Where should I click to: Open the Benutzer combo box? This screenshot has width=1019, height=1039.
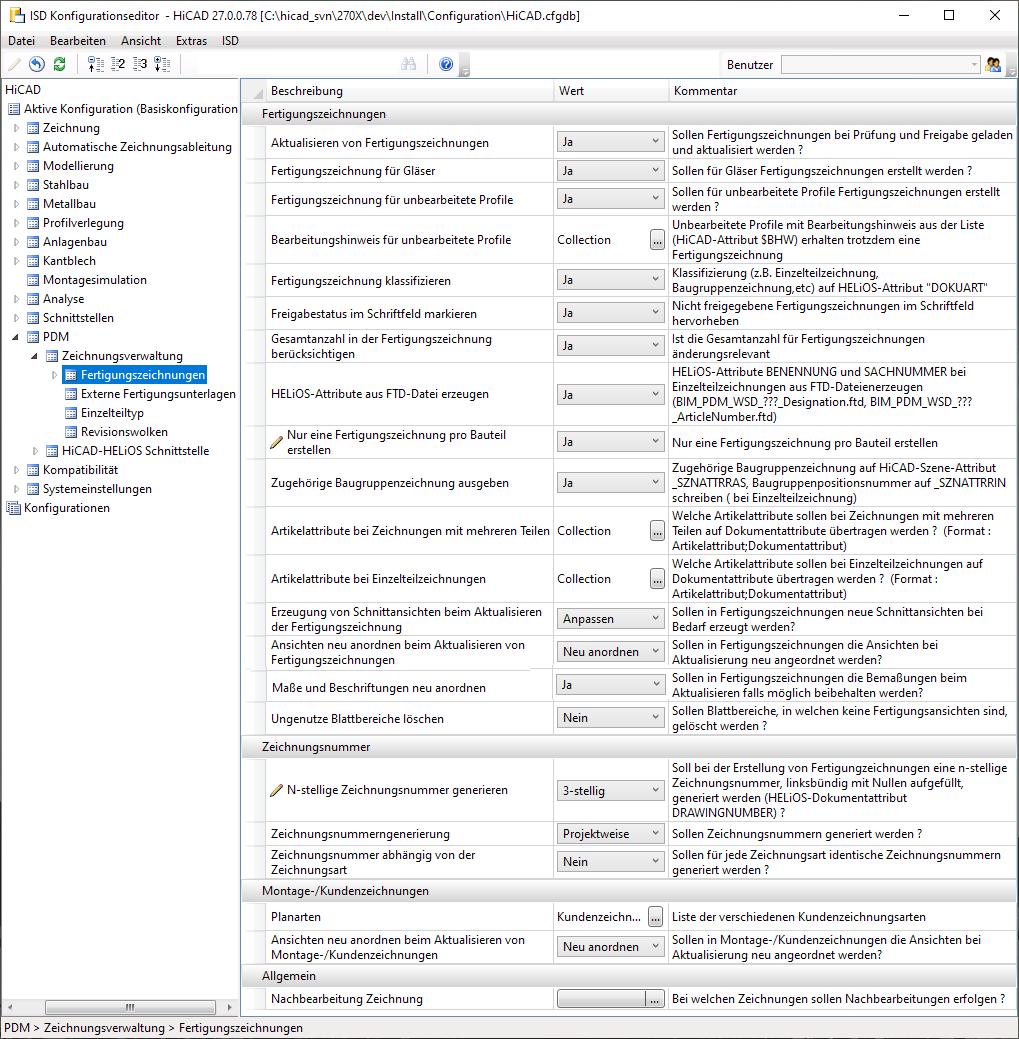tap(881, 65)
